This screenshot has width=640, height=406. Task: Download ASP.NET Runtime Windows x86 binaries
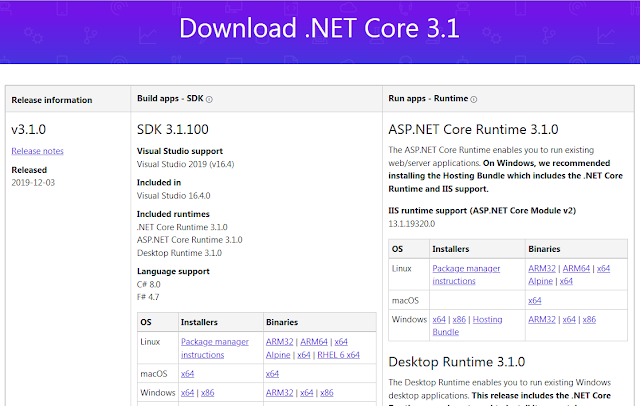(589, 319)
